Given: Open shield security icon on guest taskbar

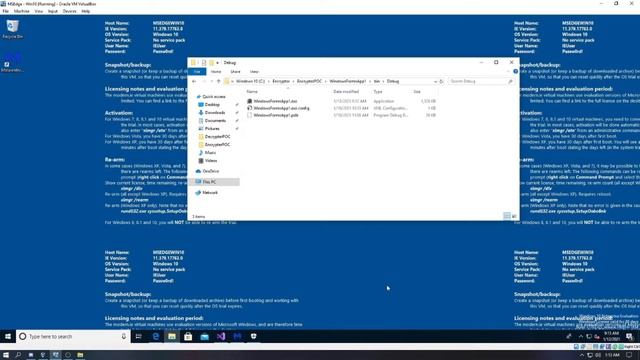Looking at the screenshot, I should (x=253, y=336).
